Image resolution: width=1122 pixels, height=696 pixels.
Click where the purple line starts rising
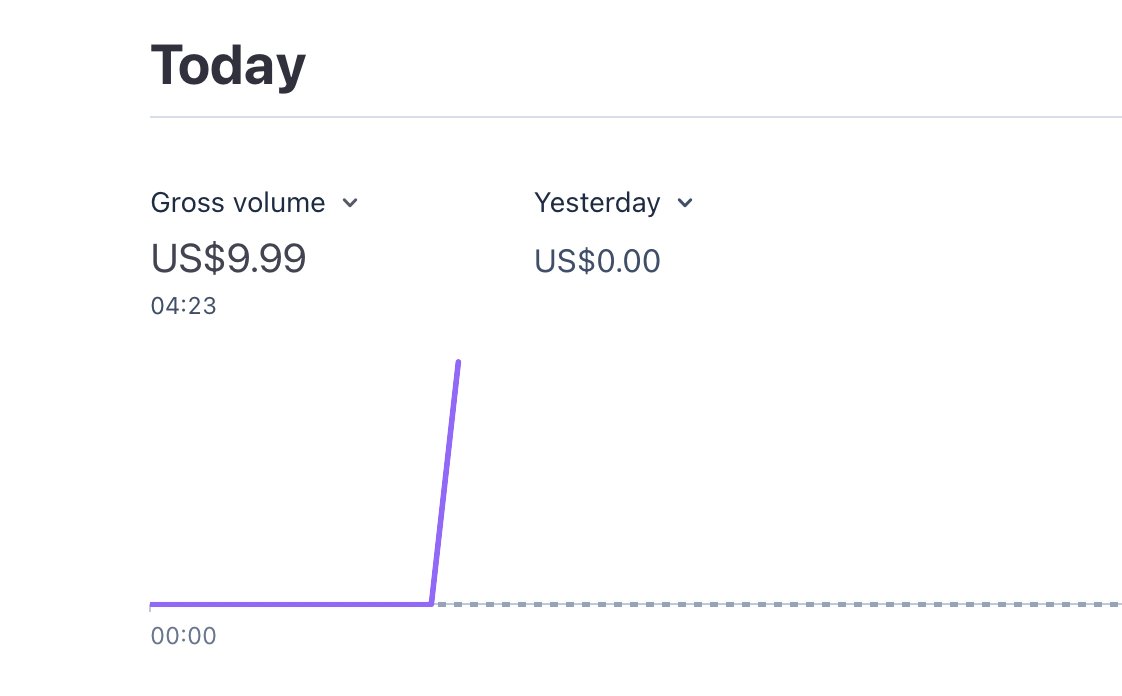[431, 604]
